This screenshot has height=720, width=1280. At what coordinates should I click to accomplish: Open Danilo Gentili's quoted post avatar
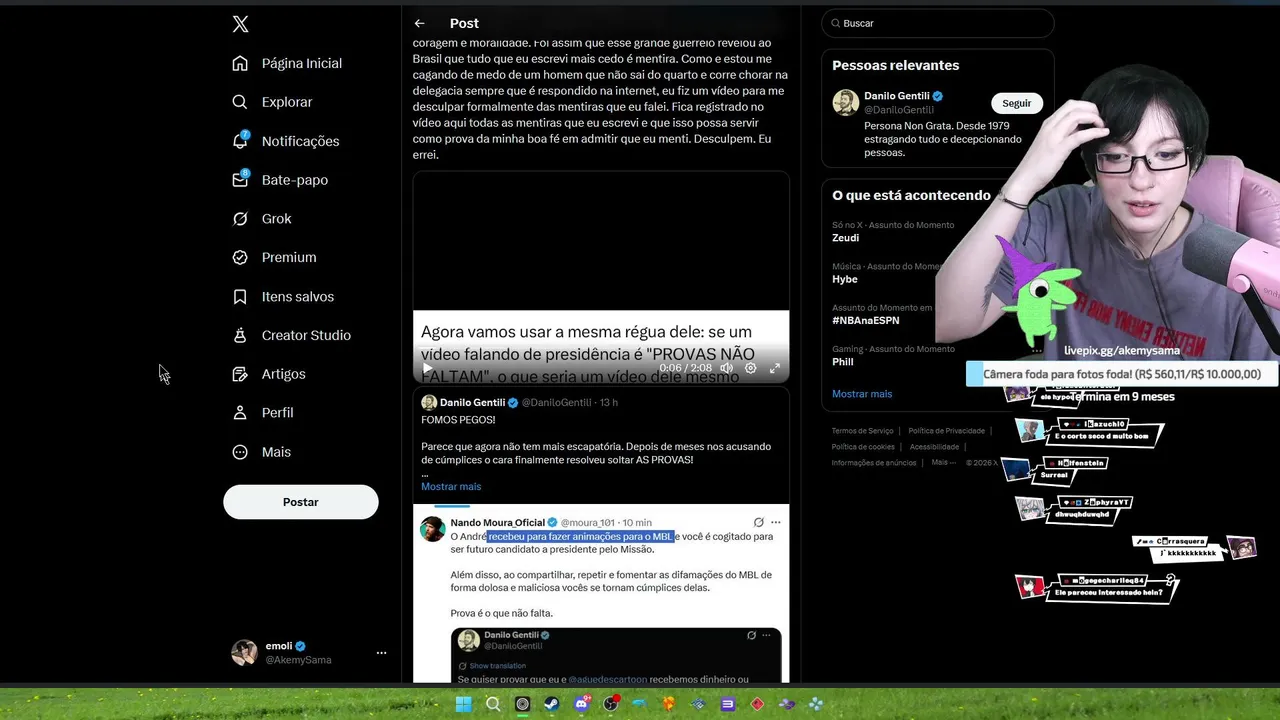click(x=429, y=402)
